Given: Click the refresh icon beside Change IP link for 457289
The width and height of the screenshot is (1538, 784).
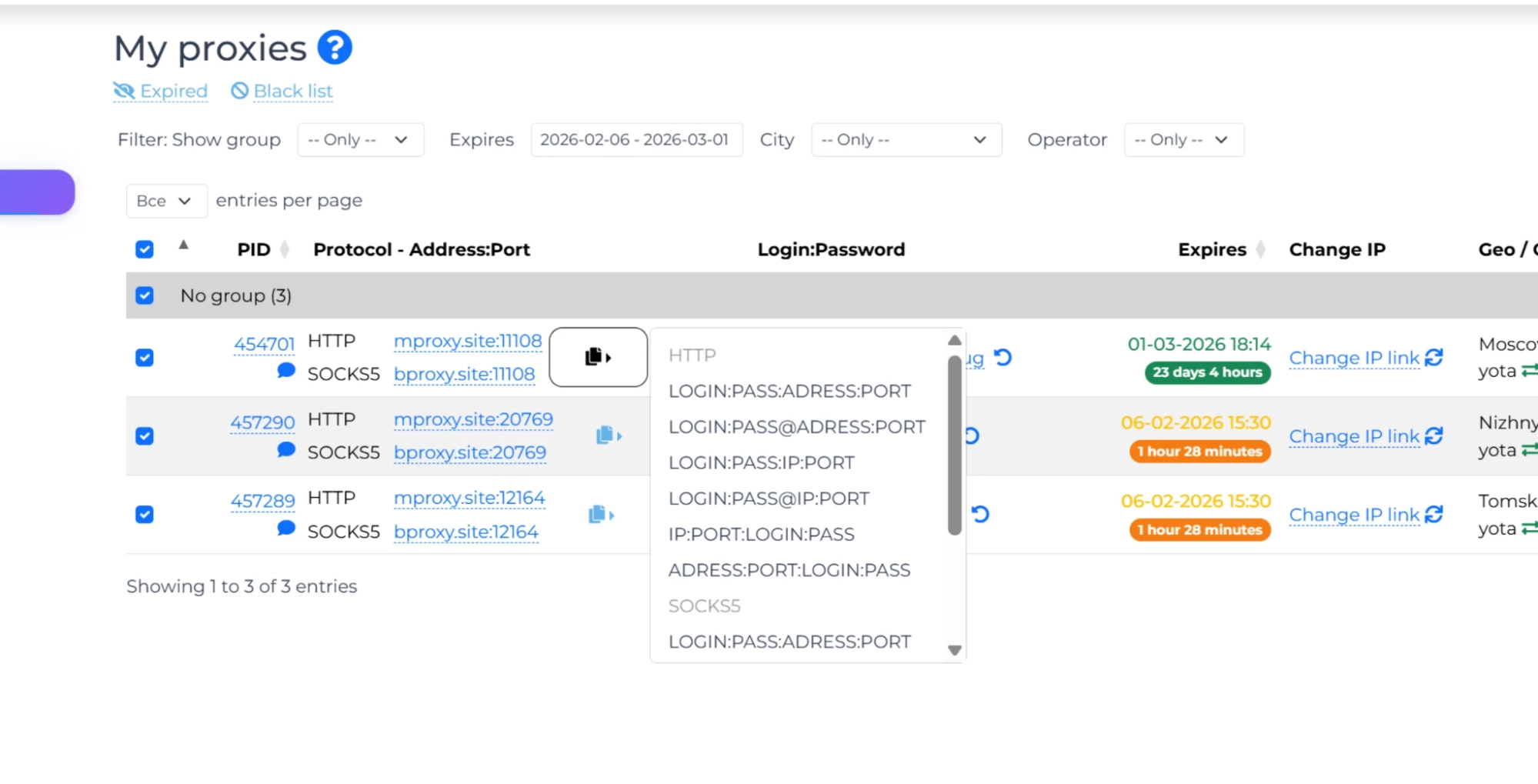Looking at the screenshot, I should (1435, 513).
